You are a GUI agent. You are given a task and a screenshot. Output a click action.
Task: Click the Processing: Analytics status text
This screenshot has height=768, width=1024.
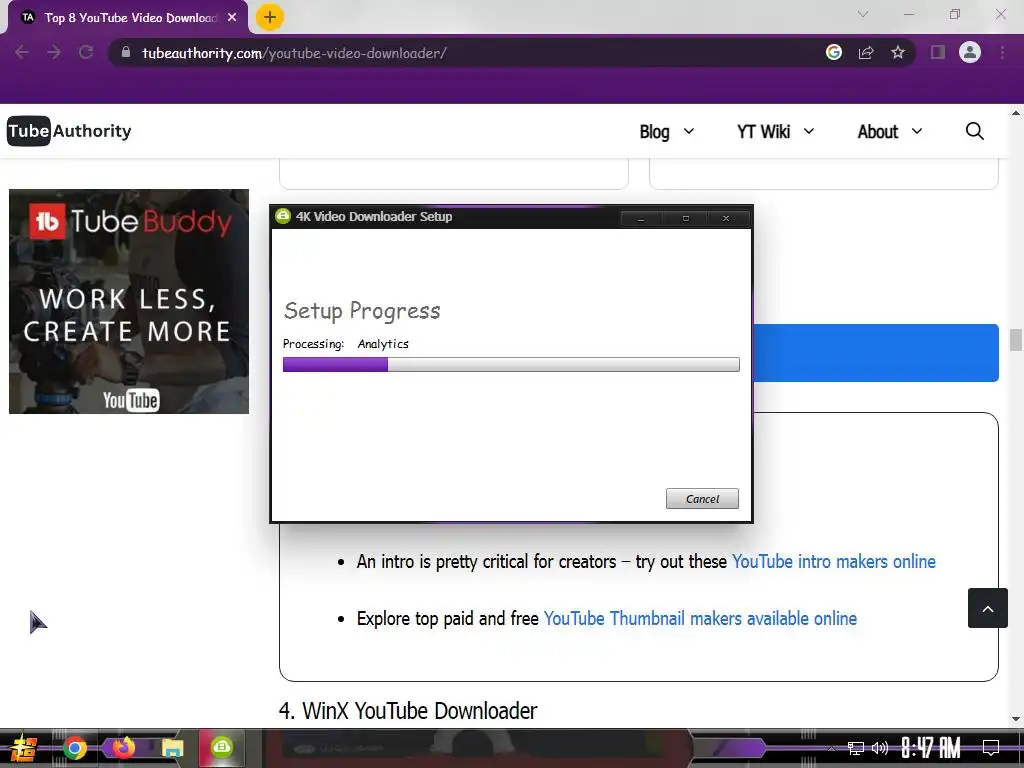345,344
